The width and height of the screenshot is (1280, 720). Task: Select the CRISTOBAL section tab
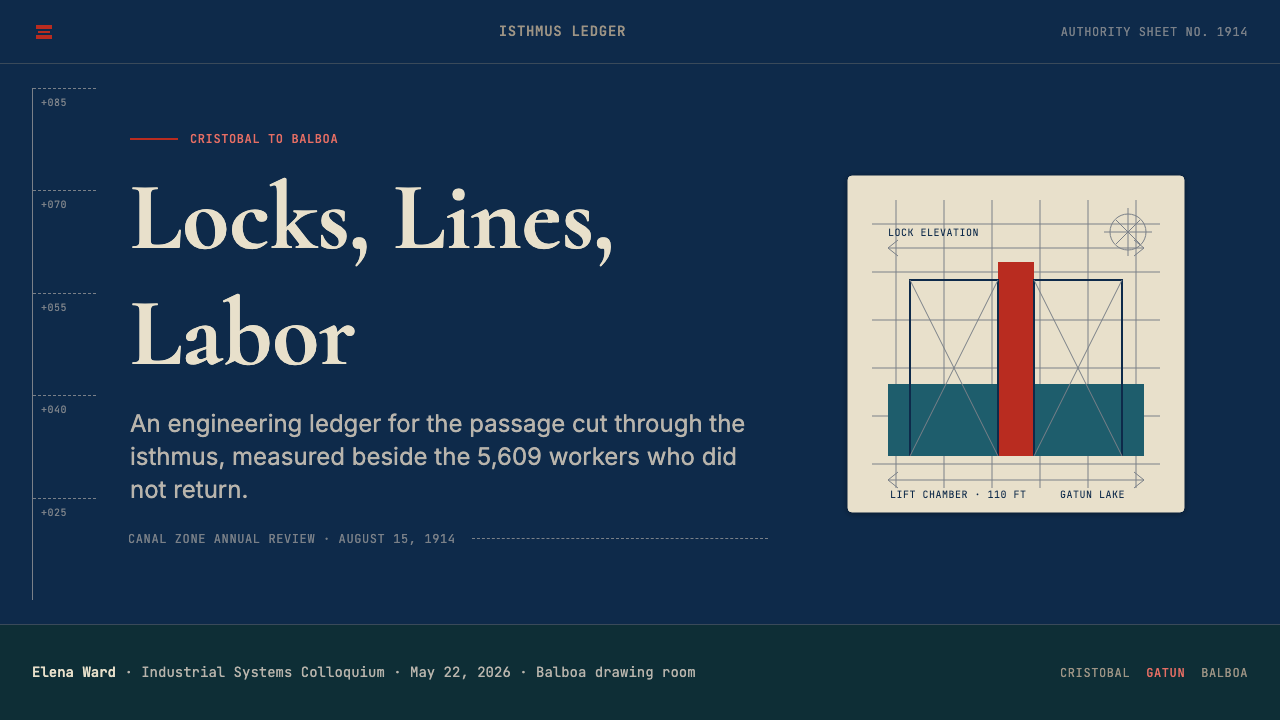click(1095, 673)
